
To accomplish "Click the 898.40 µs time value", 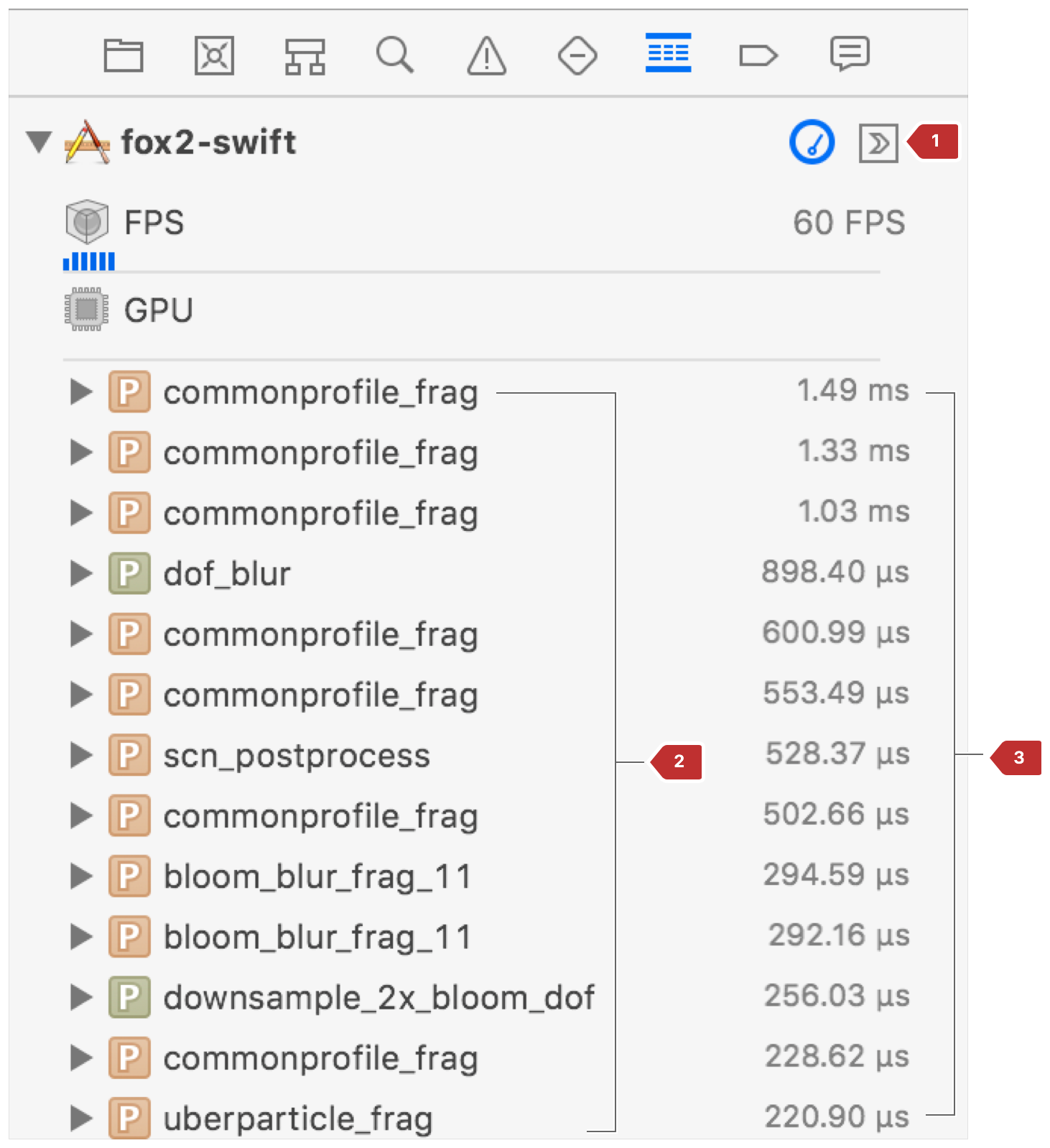I will point(836,572).
